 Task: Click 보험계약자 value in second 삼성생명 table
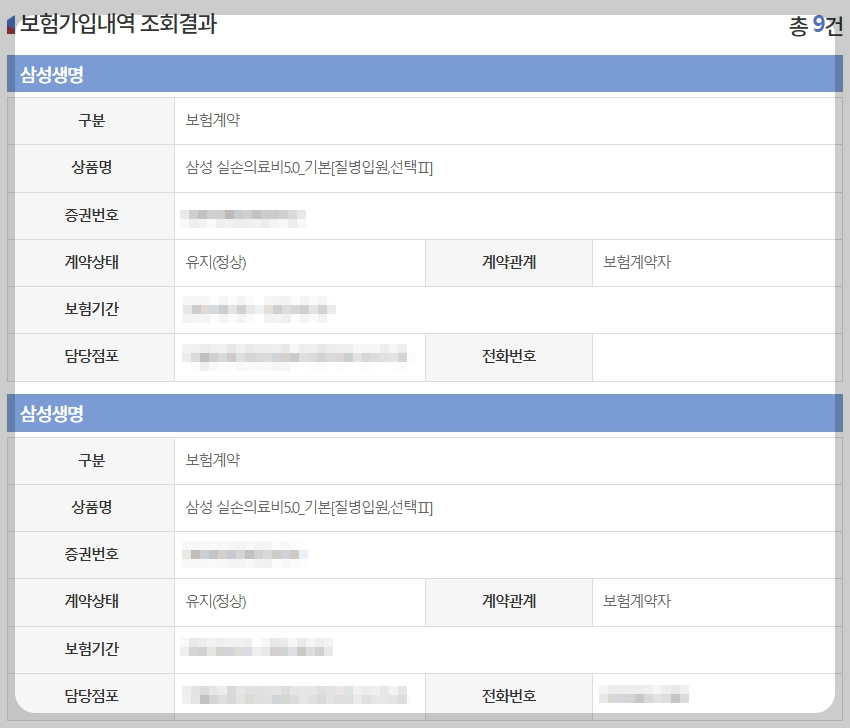pyautogui.click(x=637, y=601)
